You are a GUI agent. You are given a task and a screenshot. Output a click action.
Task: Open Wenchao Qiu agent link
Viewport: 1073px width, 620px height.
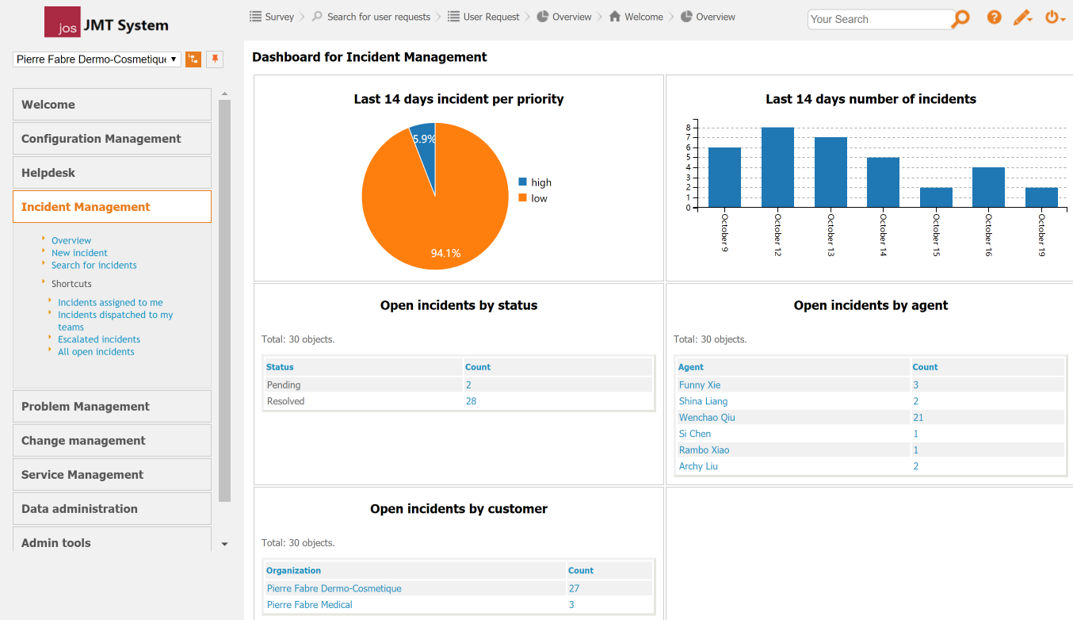tap(706, 418)
